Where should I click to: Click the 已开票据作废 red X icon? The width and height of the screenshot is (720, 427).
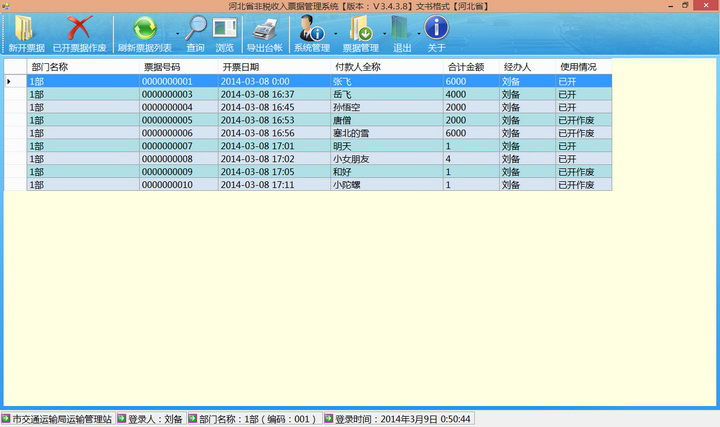[79, 28]
